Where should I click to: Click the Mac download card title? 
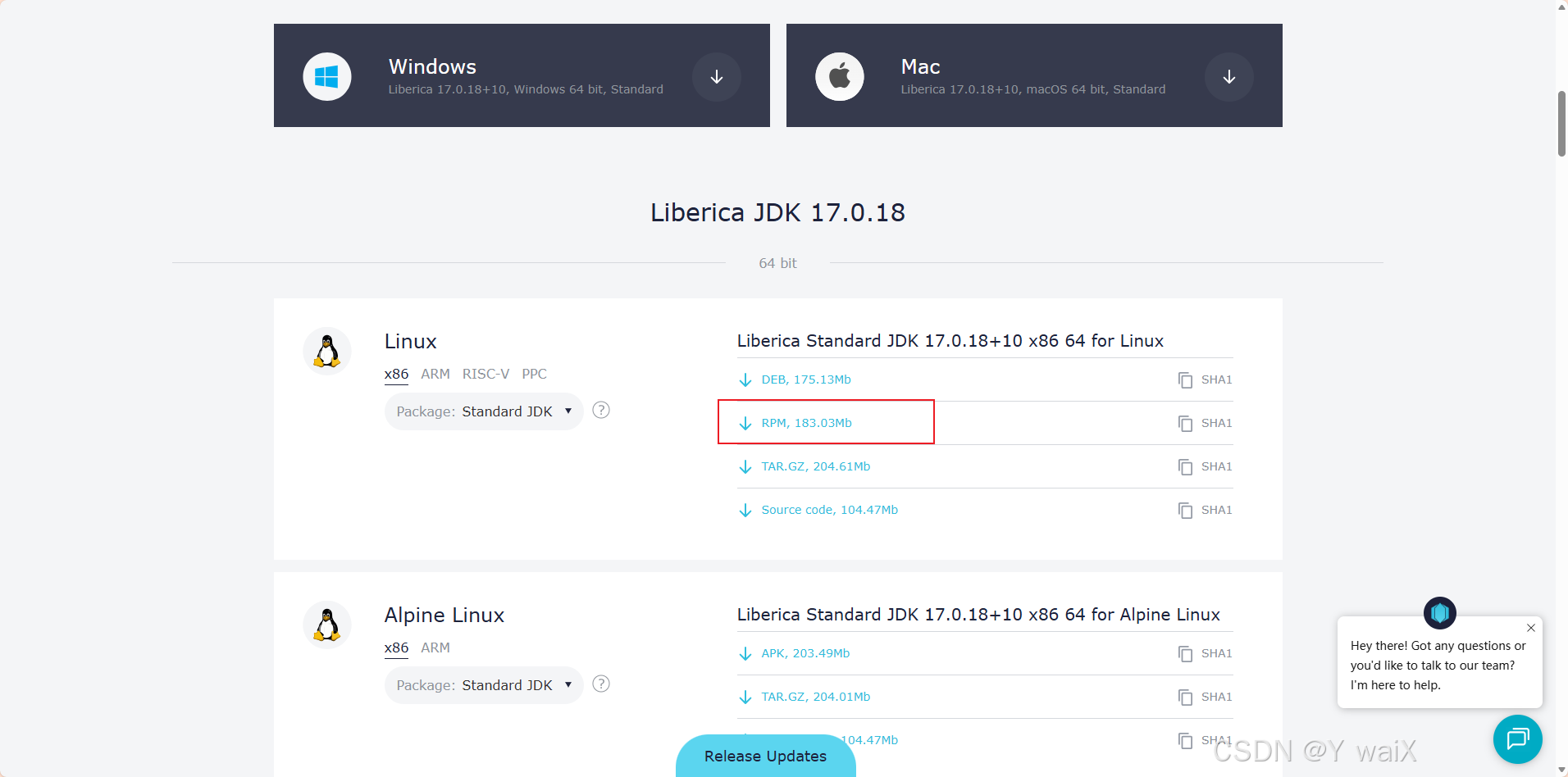click(920, 66)
